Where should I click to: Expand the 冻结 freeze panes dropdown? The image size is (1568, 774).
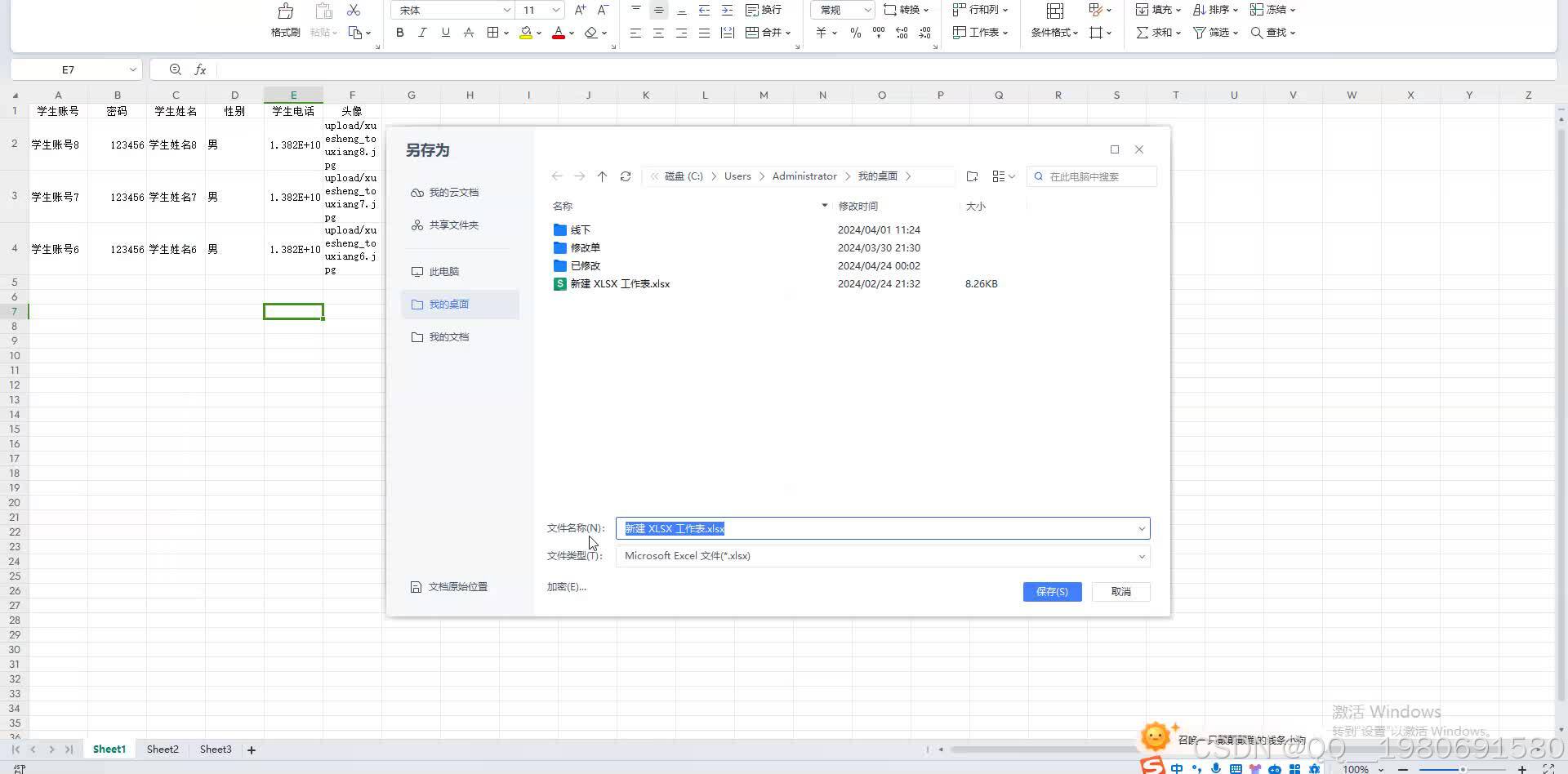1293,10
